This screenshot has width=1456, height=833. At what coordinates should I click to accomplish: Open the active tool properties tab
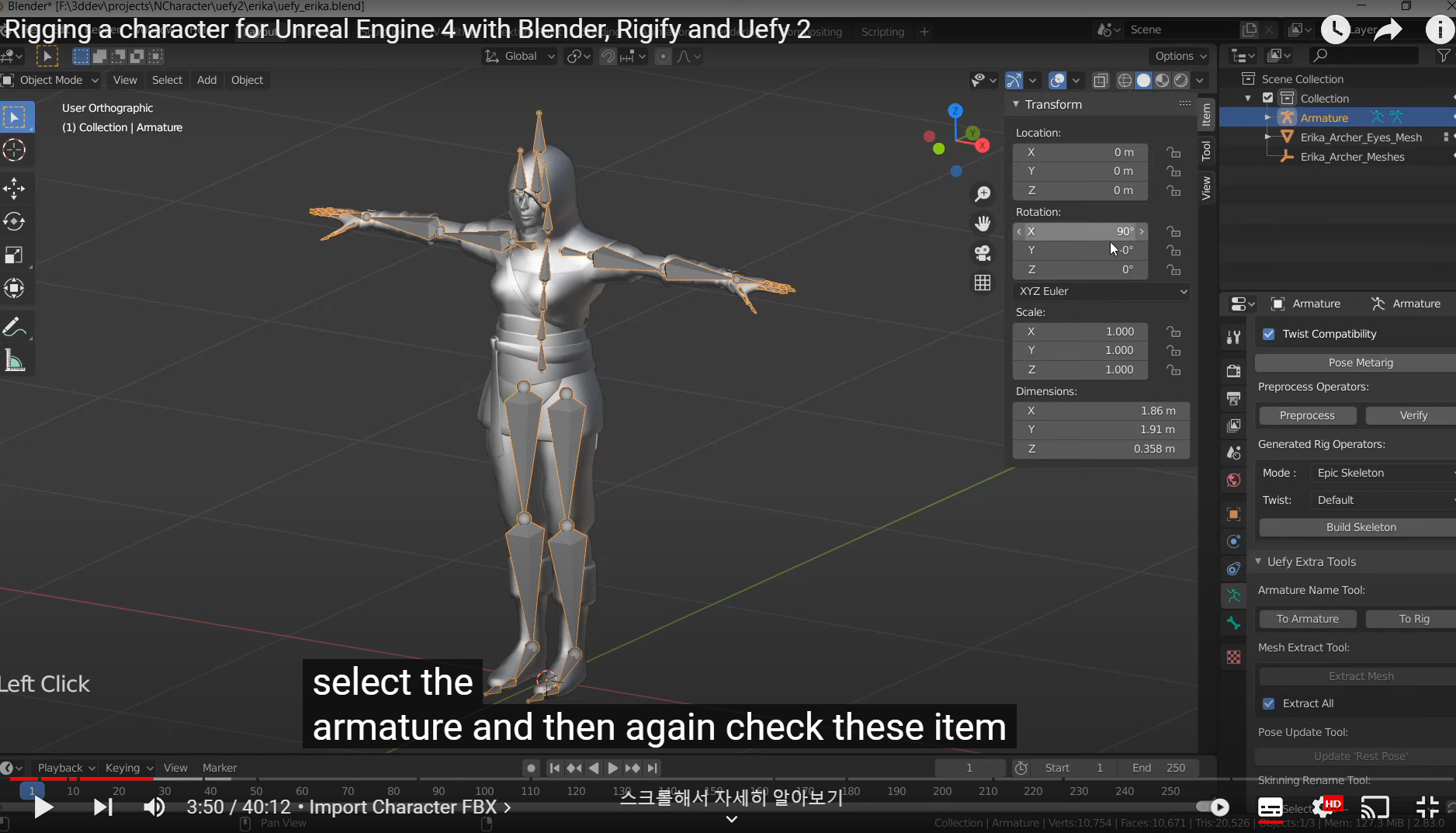(x=1233, y=337)
